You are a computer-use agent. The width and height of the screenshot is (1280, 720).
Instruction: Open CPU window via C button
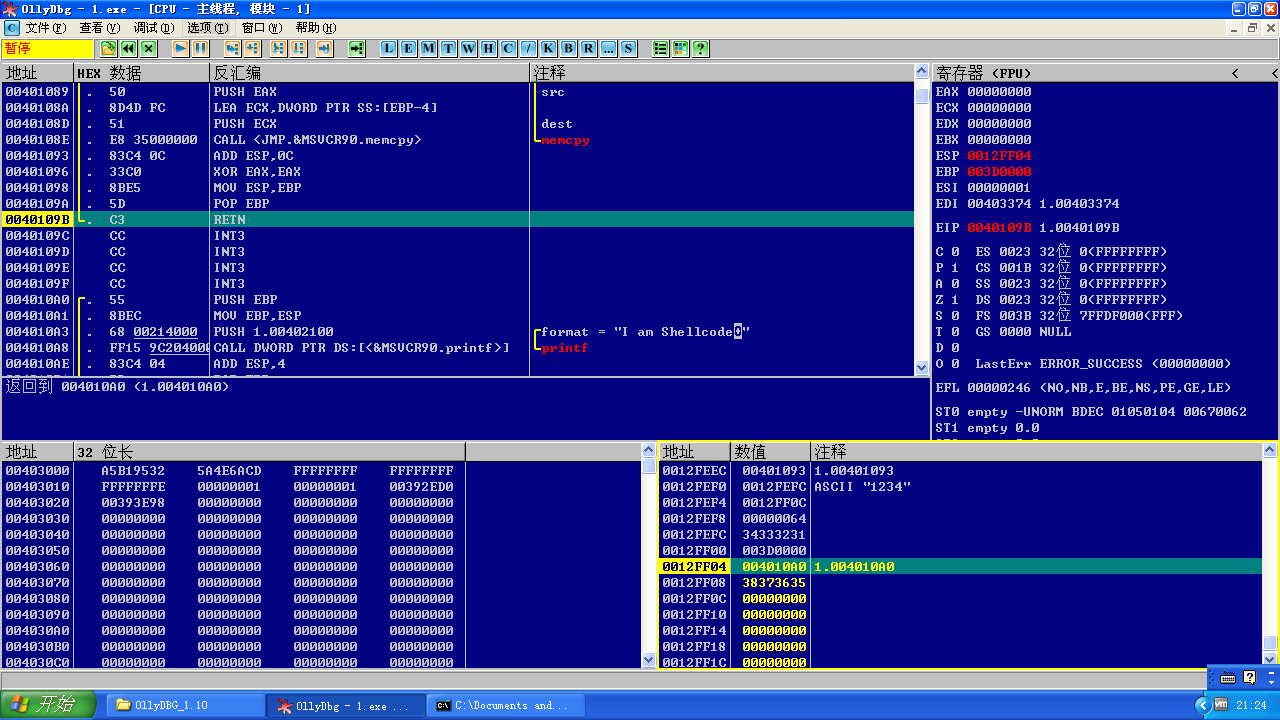(509, 48)
